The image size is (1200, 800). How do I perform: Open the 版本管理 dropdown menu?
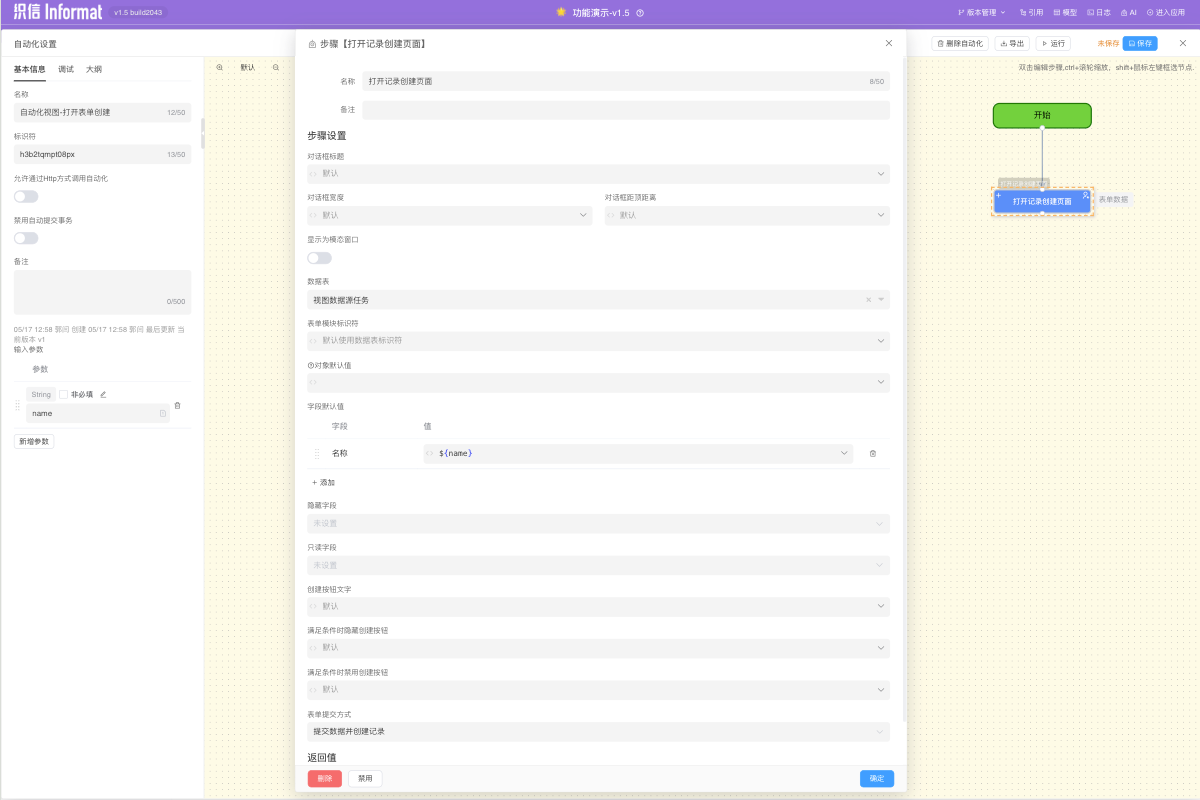981,13
